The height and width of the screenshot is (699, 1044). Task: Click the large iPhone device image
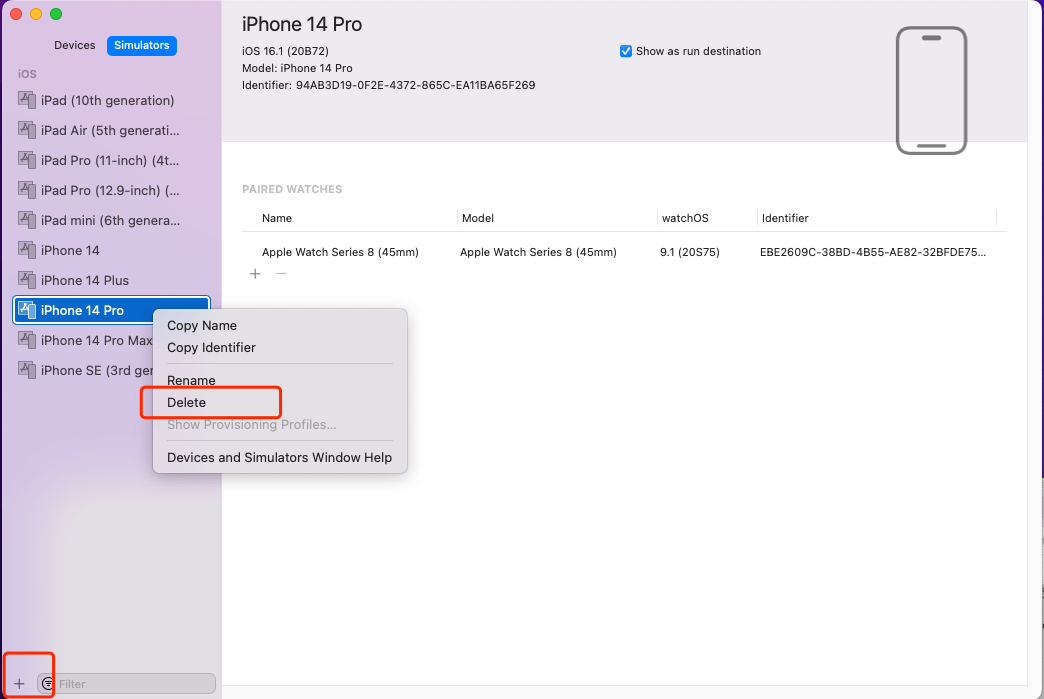tap(931, 90)
